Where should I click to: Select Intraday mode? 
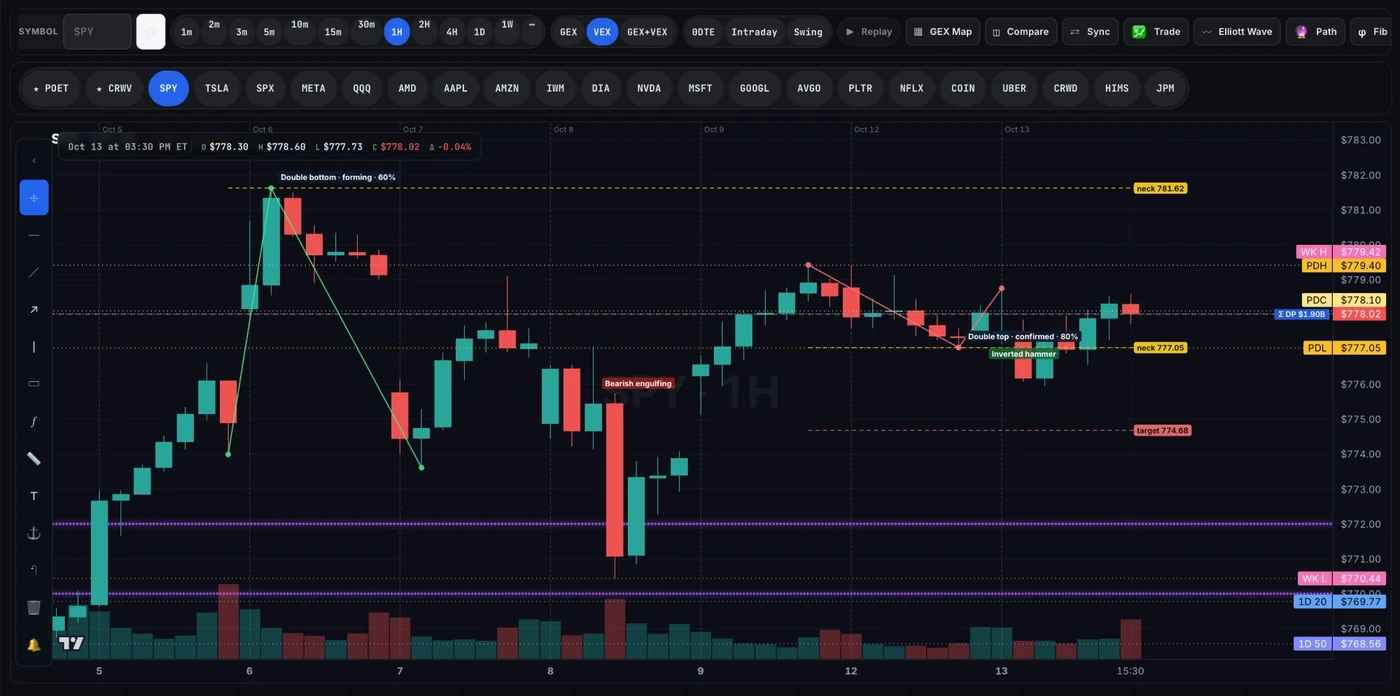[x=754, y=32]
